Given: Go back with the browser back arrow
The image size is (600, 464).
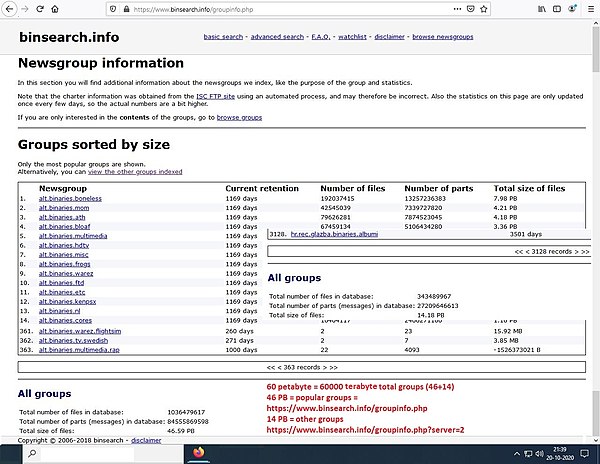Looking at the screenshot, I should click(x=10, y=9).
